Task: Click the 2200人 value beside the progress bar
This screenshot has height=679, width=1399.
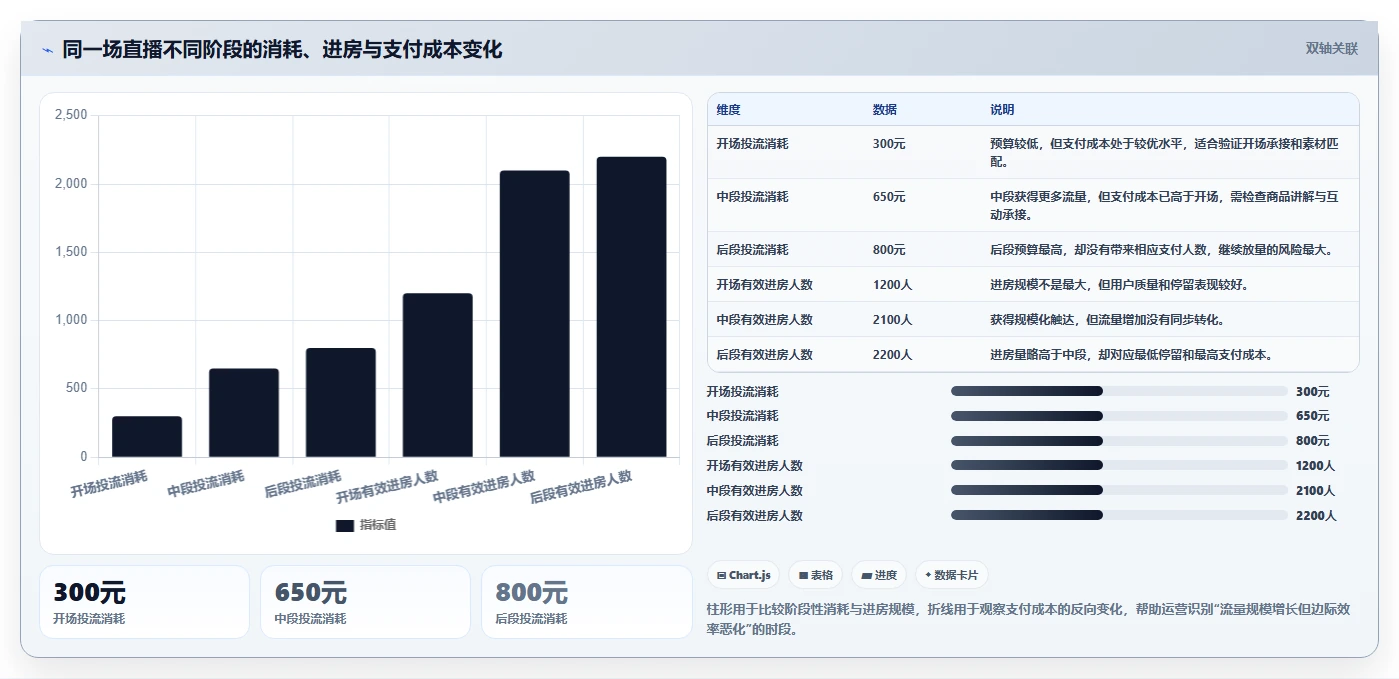Action: click(x=1315, y=515)
